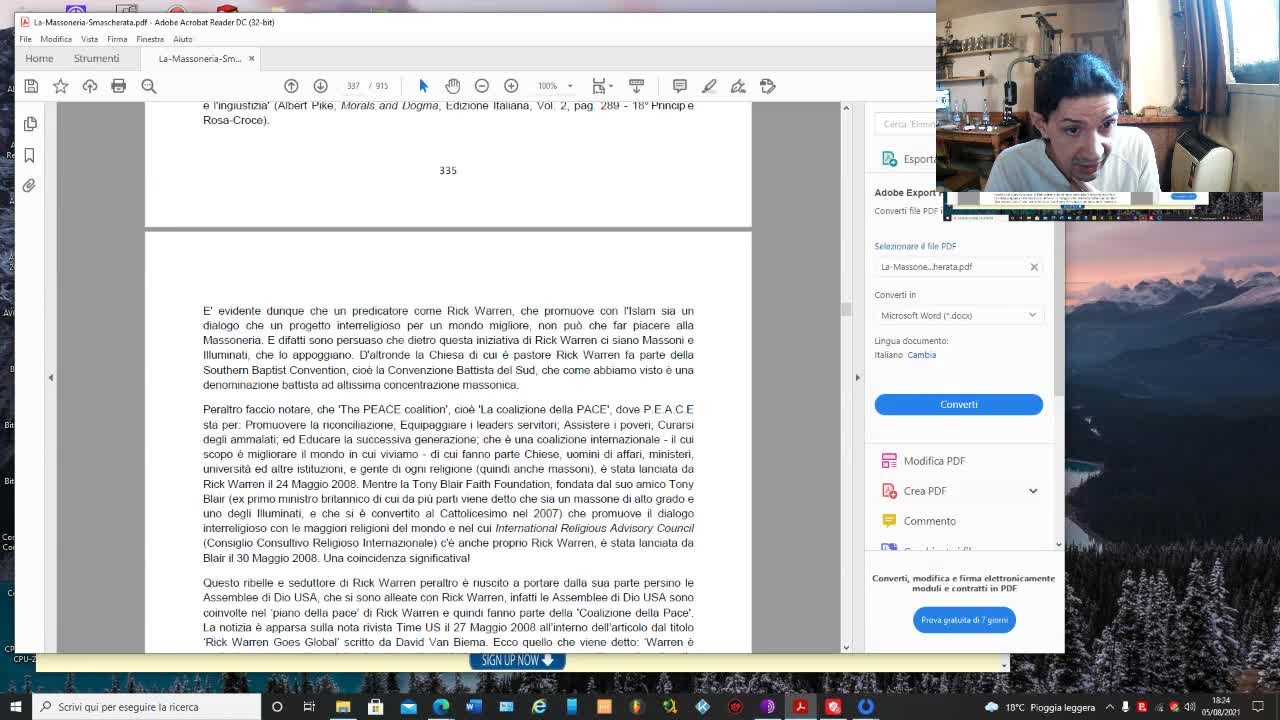
Task: Zoom in with the plus icon
Action: click(511, 86)
